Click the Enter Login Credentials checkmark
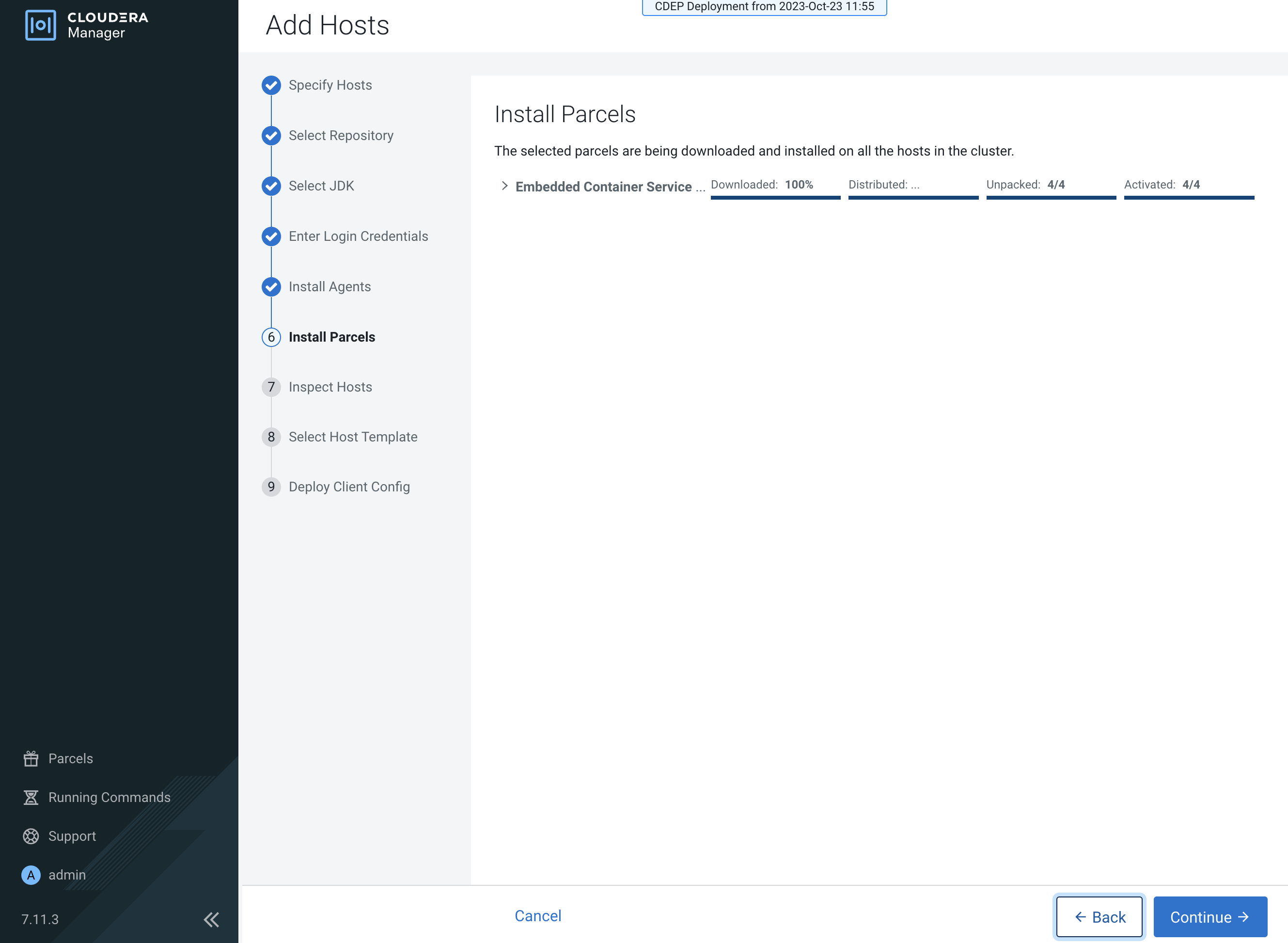Screen dimensions: 1288x943 [271, 236]
